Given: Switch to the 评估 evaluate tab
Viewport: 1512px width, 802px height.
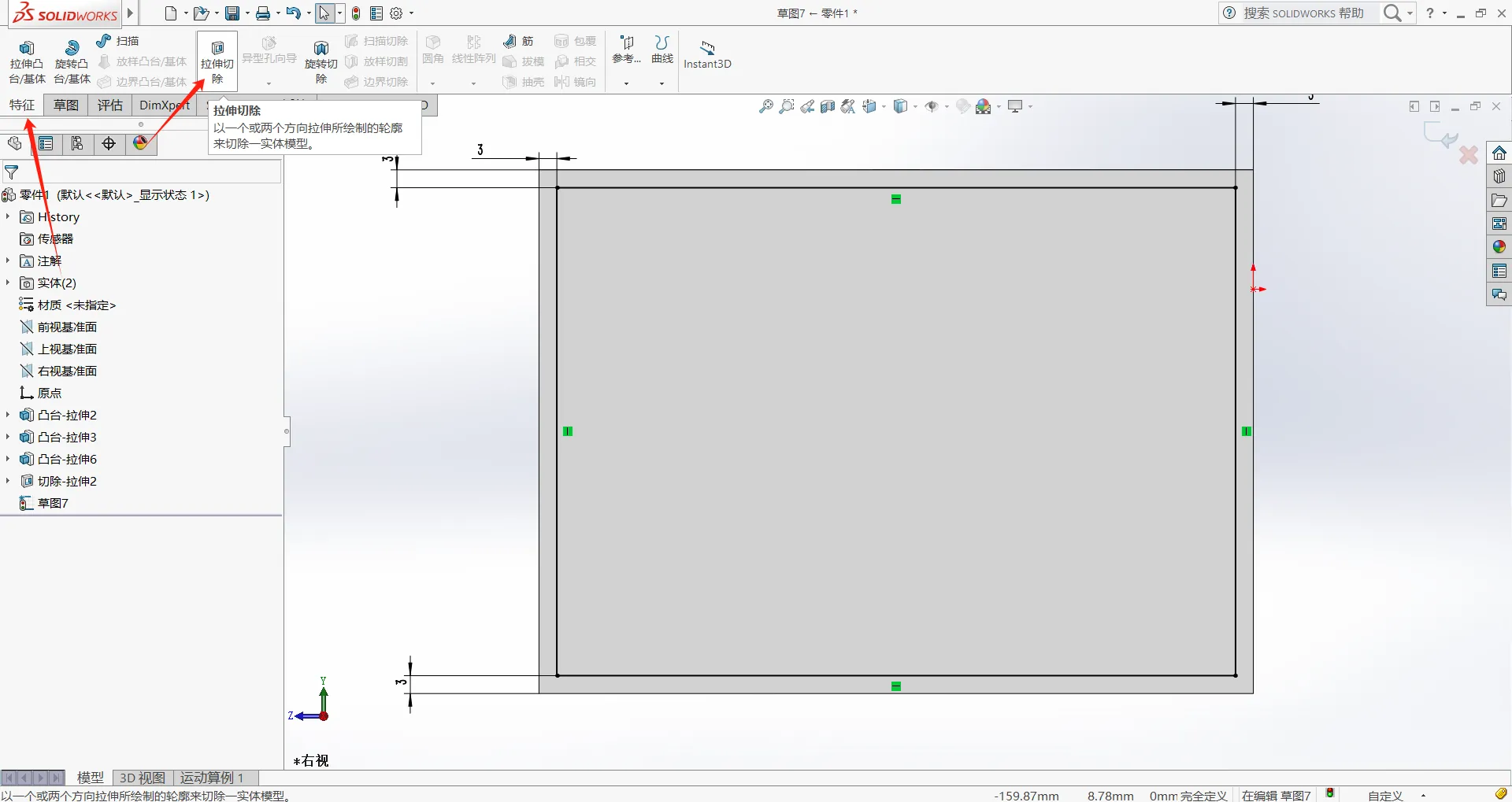Looking at the screenshot, I should point(110,105).
